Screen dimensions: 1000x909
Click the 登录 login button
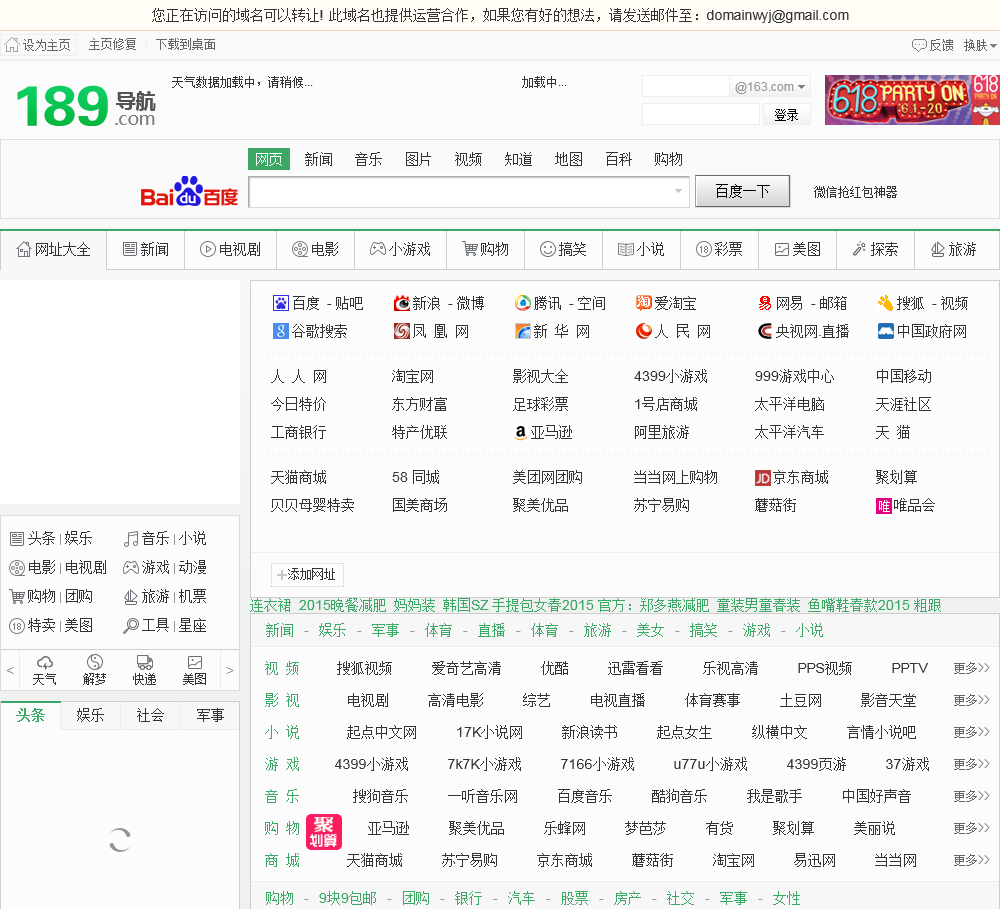(x=786, y=115)
